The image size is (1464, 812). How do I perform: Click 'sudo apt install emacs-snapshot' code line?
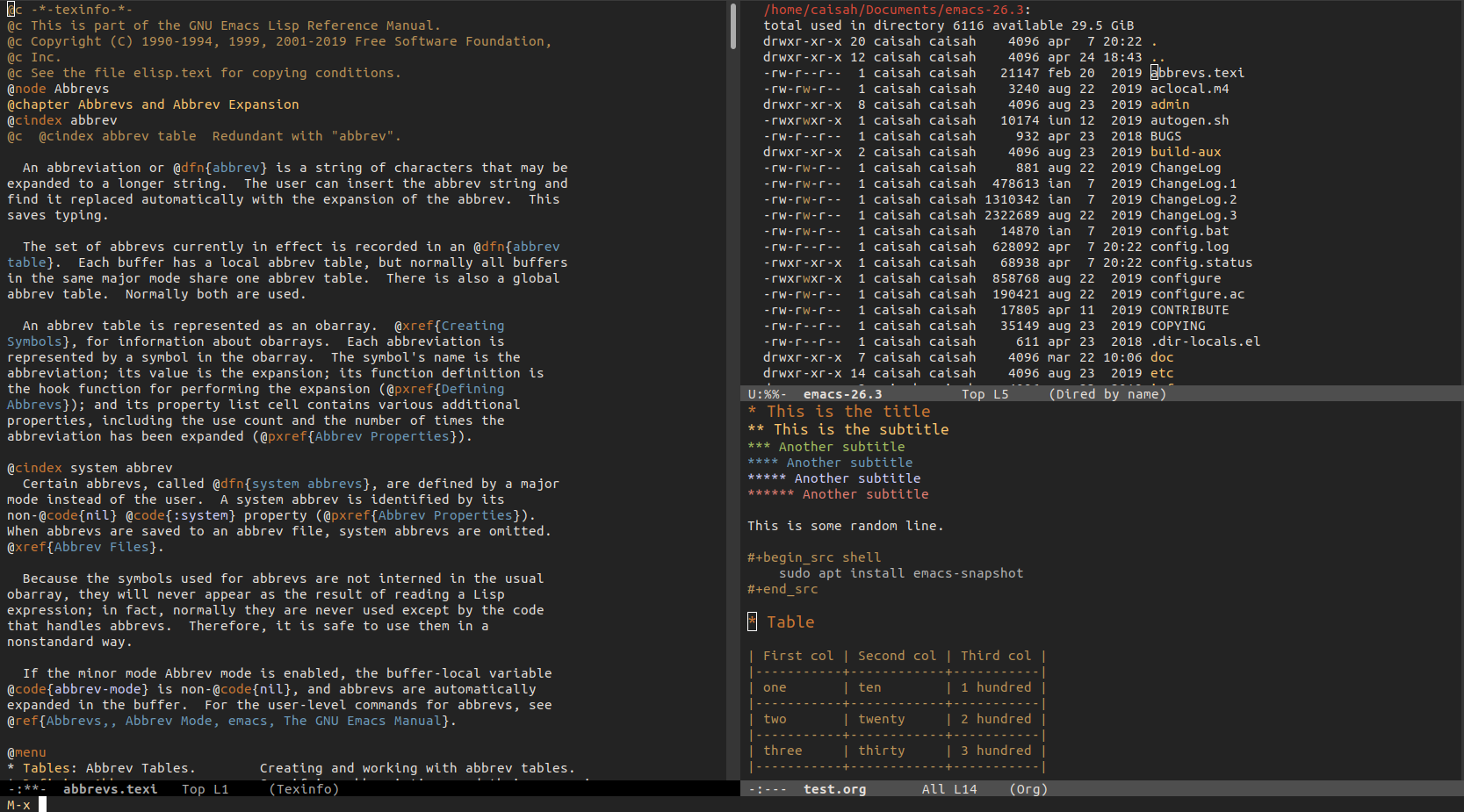tap(901, 573)
